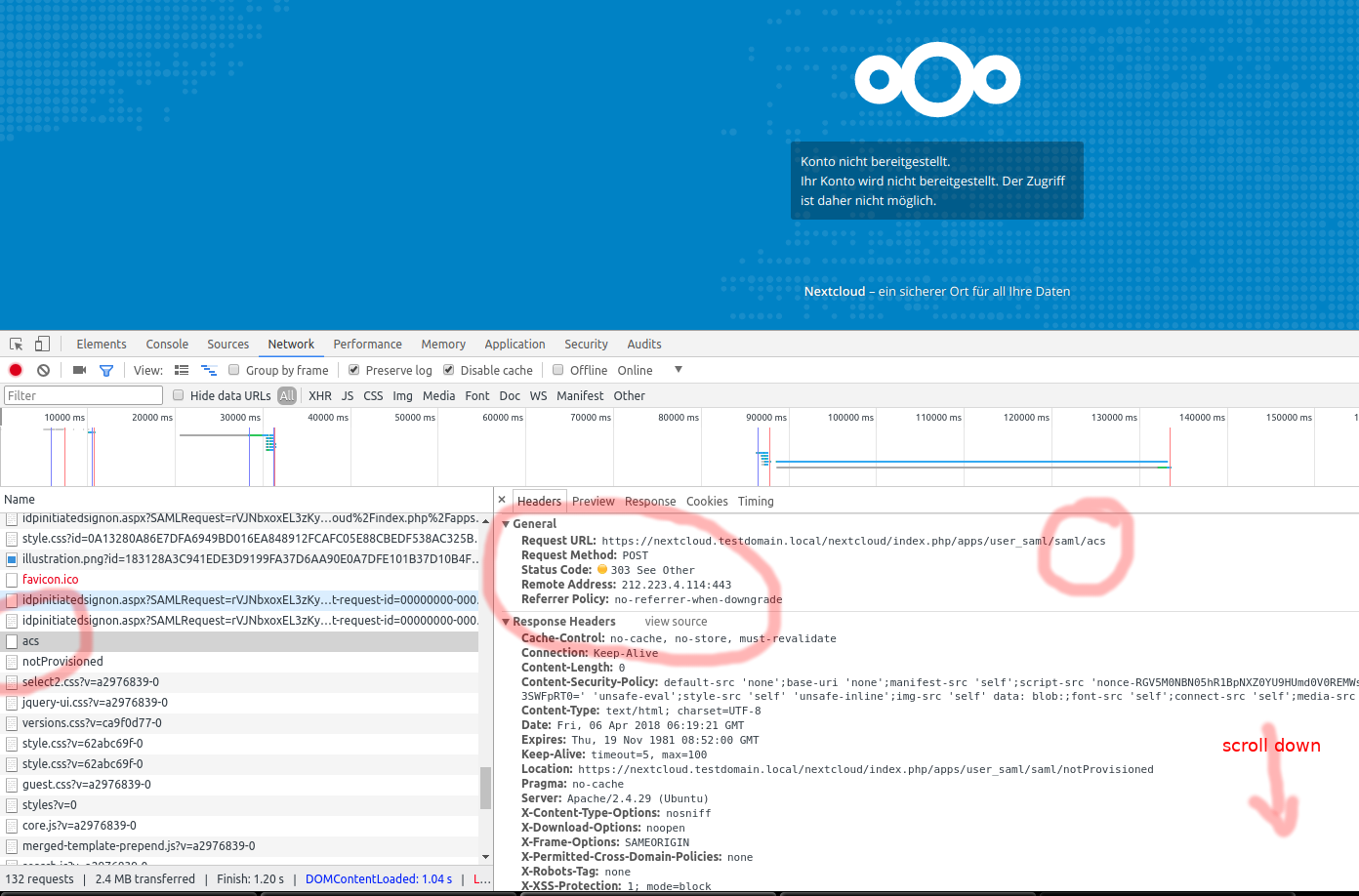Collapse the Response Headers section
The image size is (1359, 896).
pos(506,622)
